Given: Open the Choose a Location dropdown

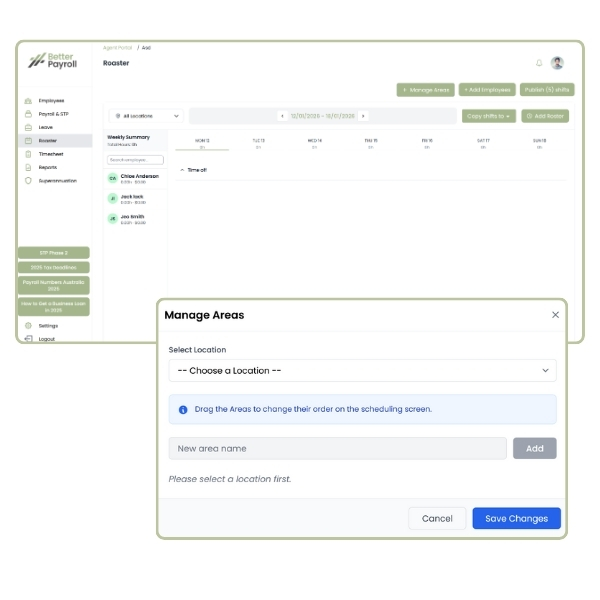Looking at the screenshot, I should click(x=362, y=370).
